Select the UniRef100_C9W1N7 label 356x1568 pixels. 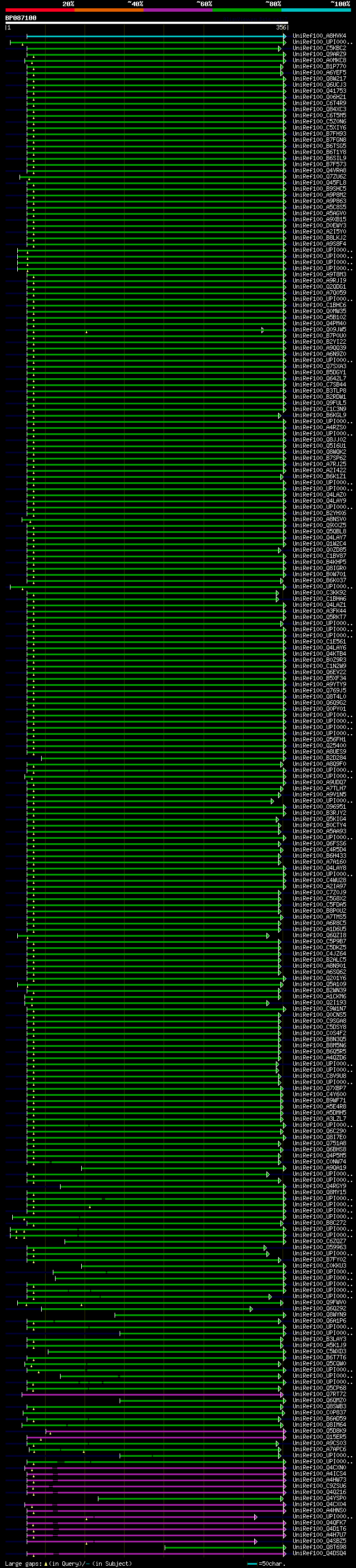(319, 1008)
